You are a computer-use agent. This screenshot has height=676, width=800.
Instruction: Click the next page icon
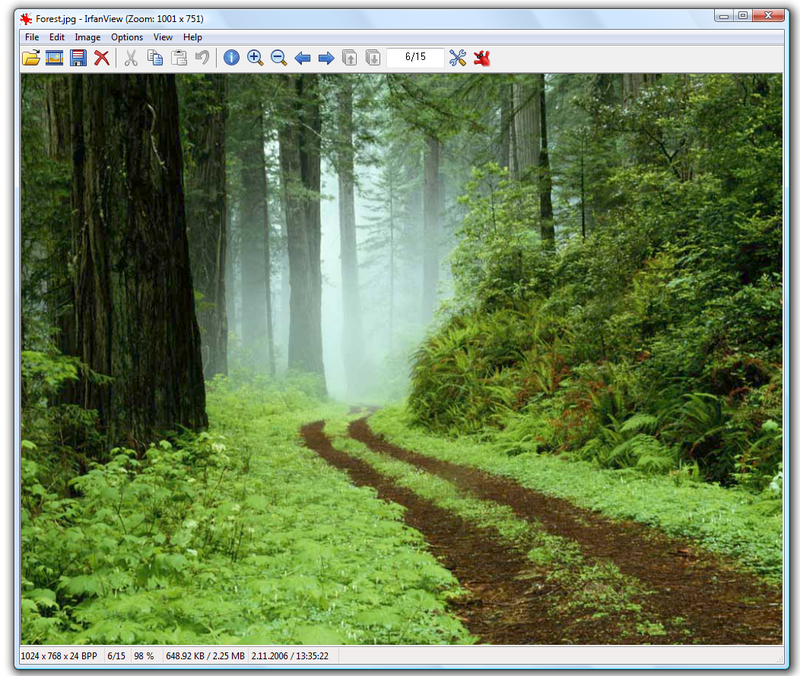coord(373,58)
